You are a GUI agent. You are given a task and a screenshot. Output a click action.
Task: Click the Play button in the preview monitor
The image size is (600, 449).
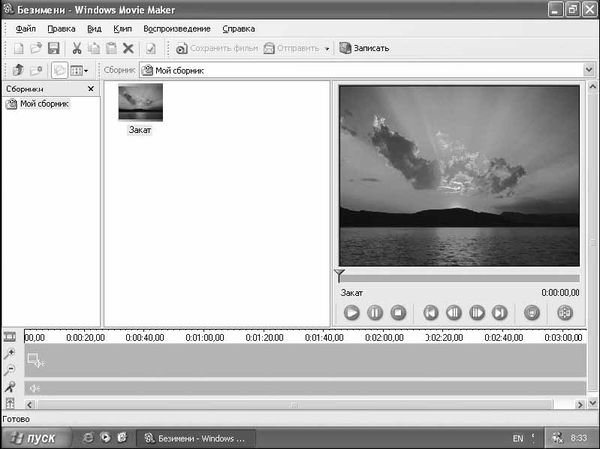coord(352,313)
